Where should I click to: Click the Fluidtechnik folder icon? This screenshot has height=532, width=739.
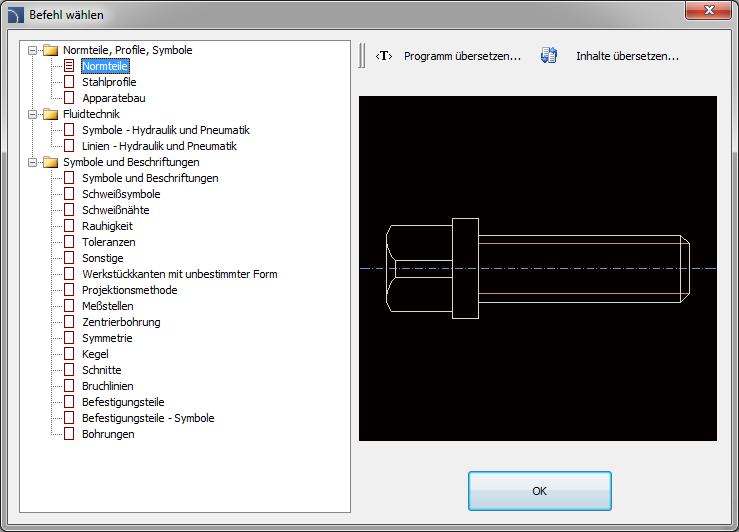point(50,114)
